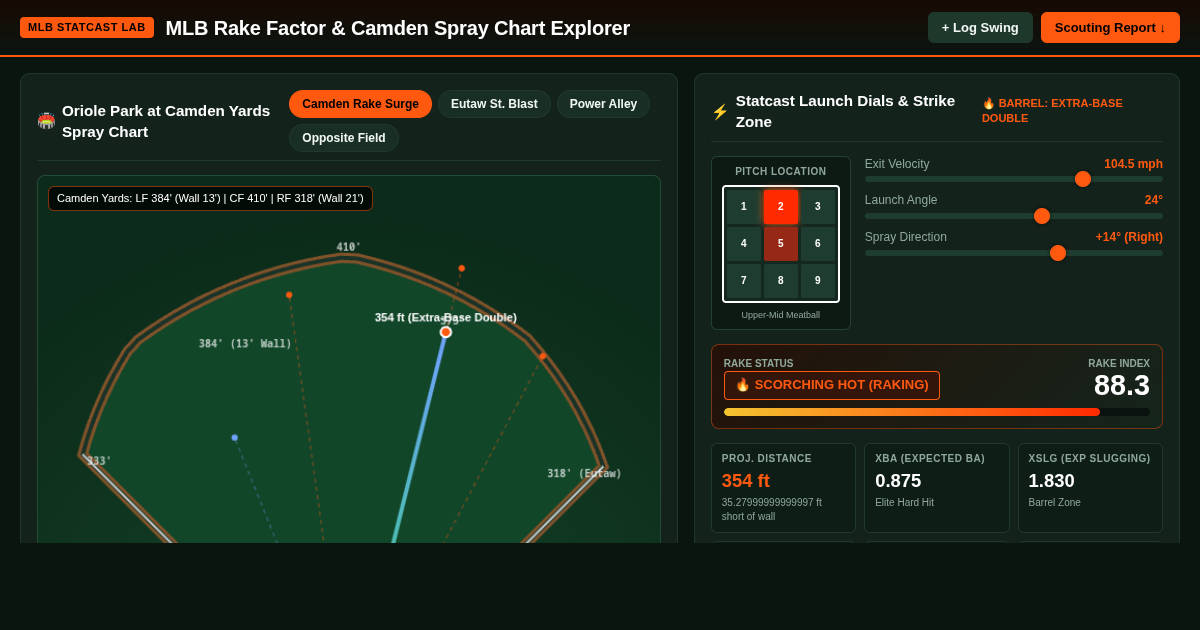This screenshot has width=1200, height=630.
Task: Click the +14° (Right) spray direction reading
Action: (1129, 237)
